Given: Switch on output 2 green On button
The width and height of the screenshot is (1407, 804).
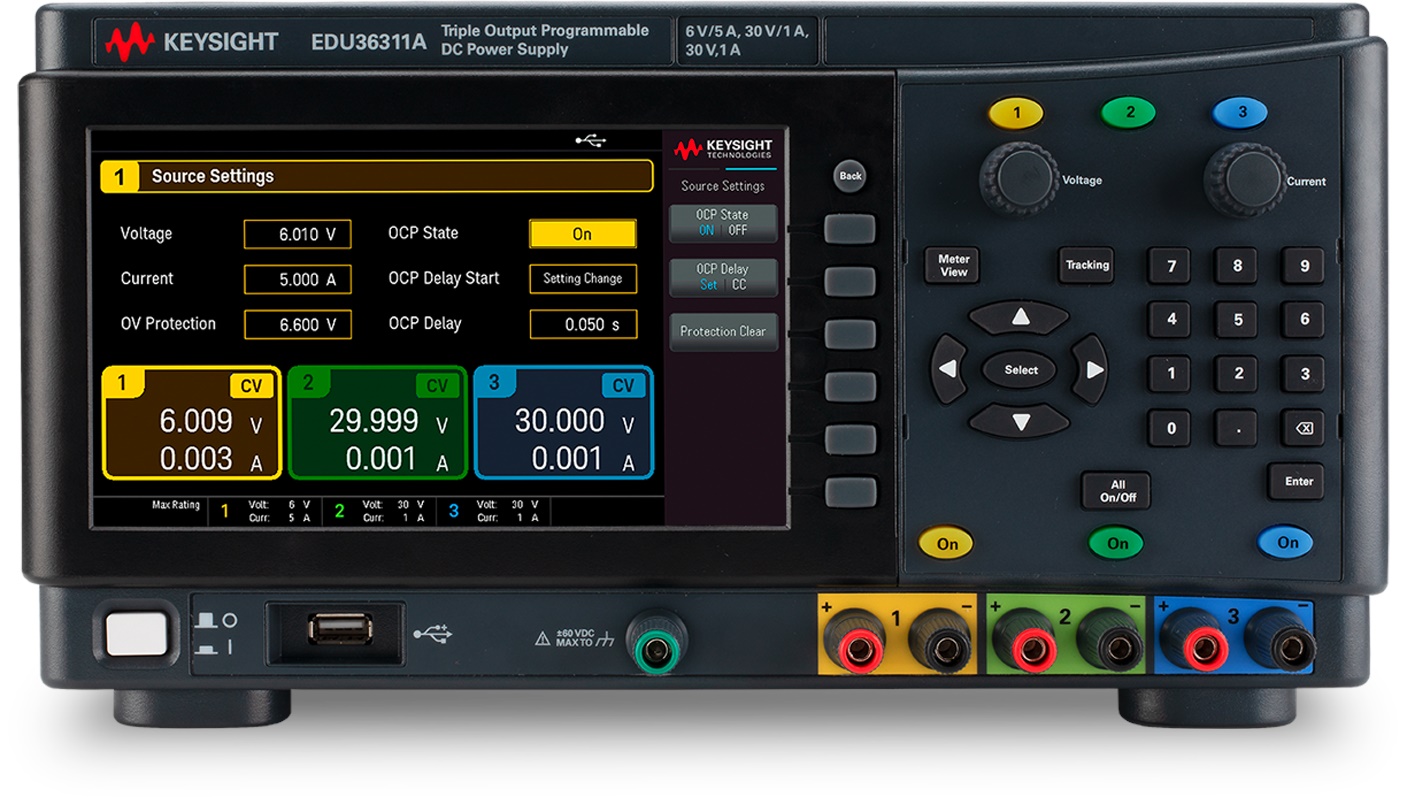Looking at the screenshot, I should click(1117, 543).
